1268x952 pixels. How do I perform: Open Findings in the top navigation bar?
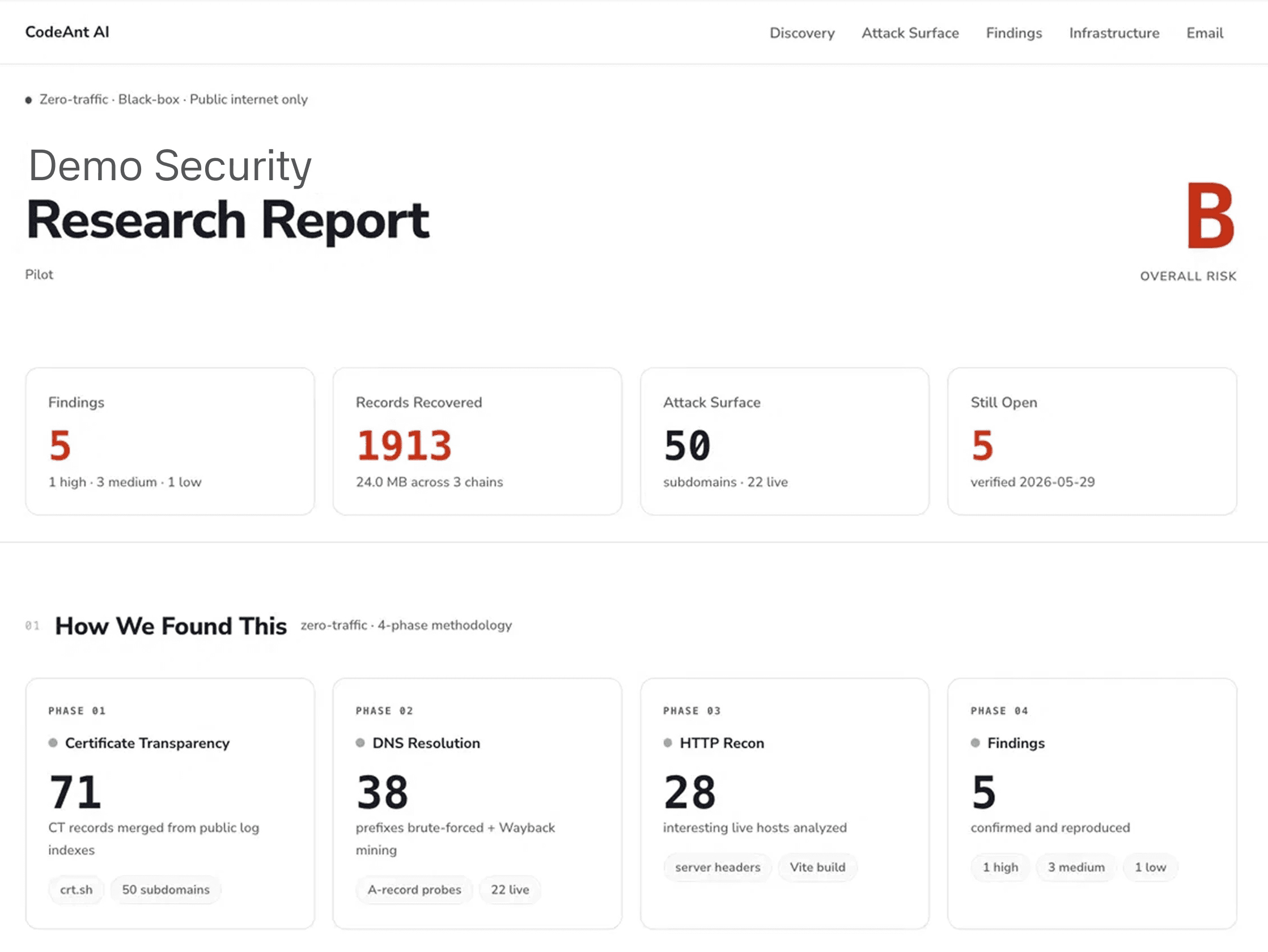click(1014, 33)
